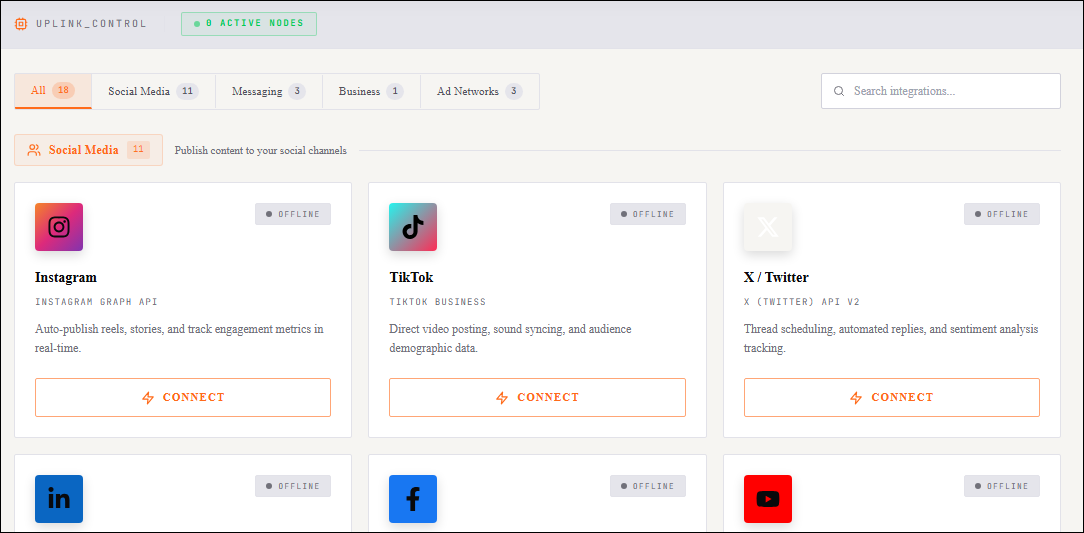Click the Instagram logo icon
Screen dimensions: 1084x533
pyautogui.click(x=59, y=227)
